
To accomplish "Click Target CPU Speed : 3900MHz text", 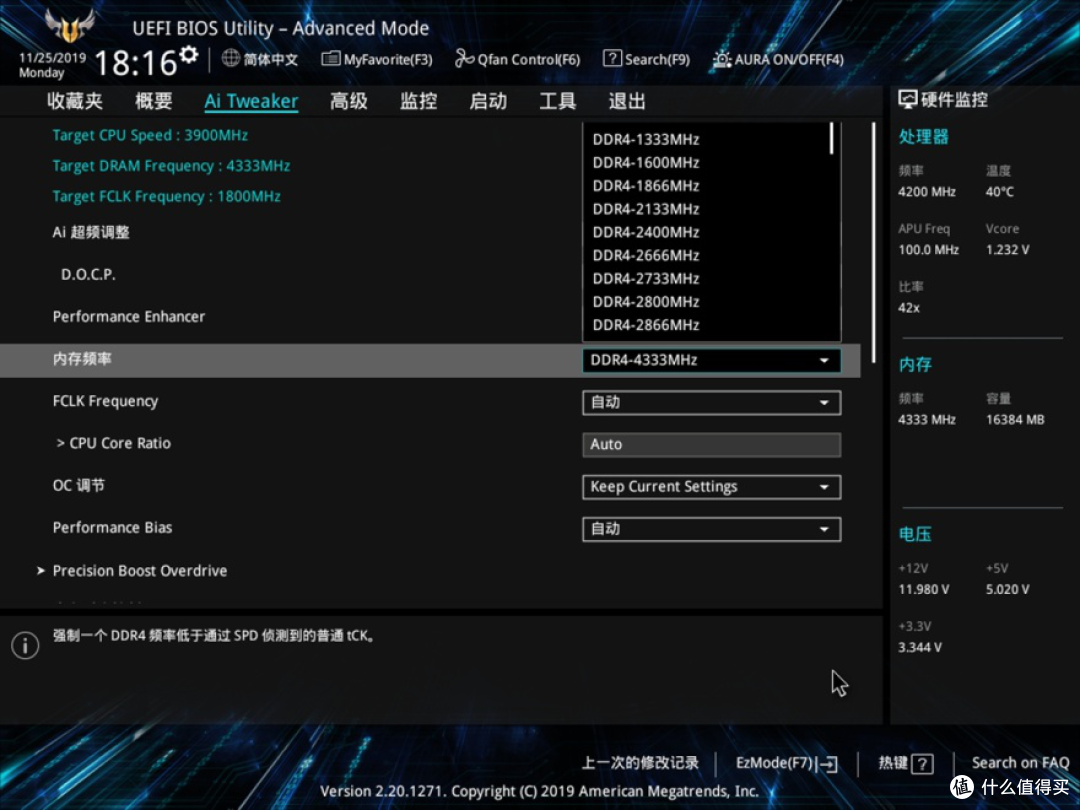I will [x=150, y=135].
